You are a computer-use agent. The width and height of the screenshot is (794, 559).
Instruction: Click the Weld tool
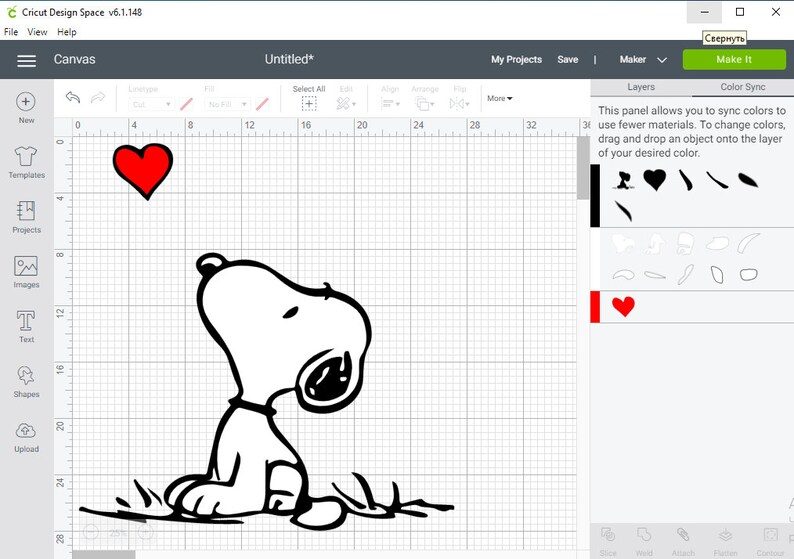644,541
